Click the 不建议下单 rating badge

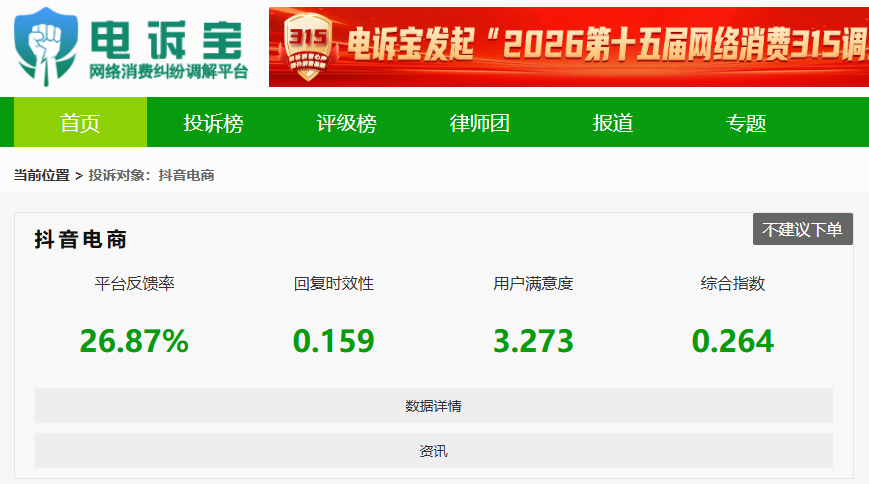[802, 229]
